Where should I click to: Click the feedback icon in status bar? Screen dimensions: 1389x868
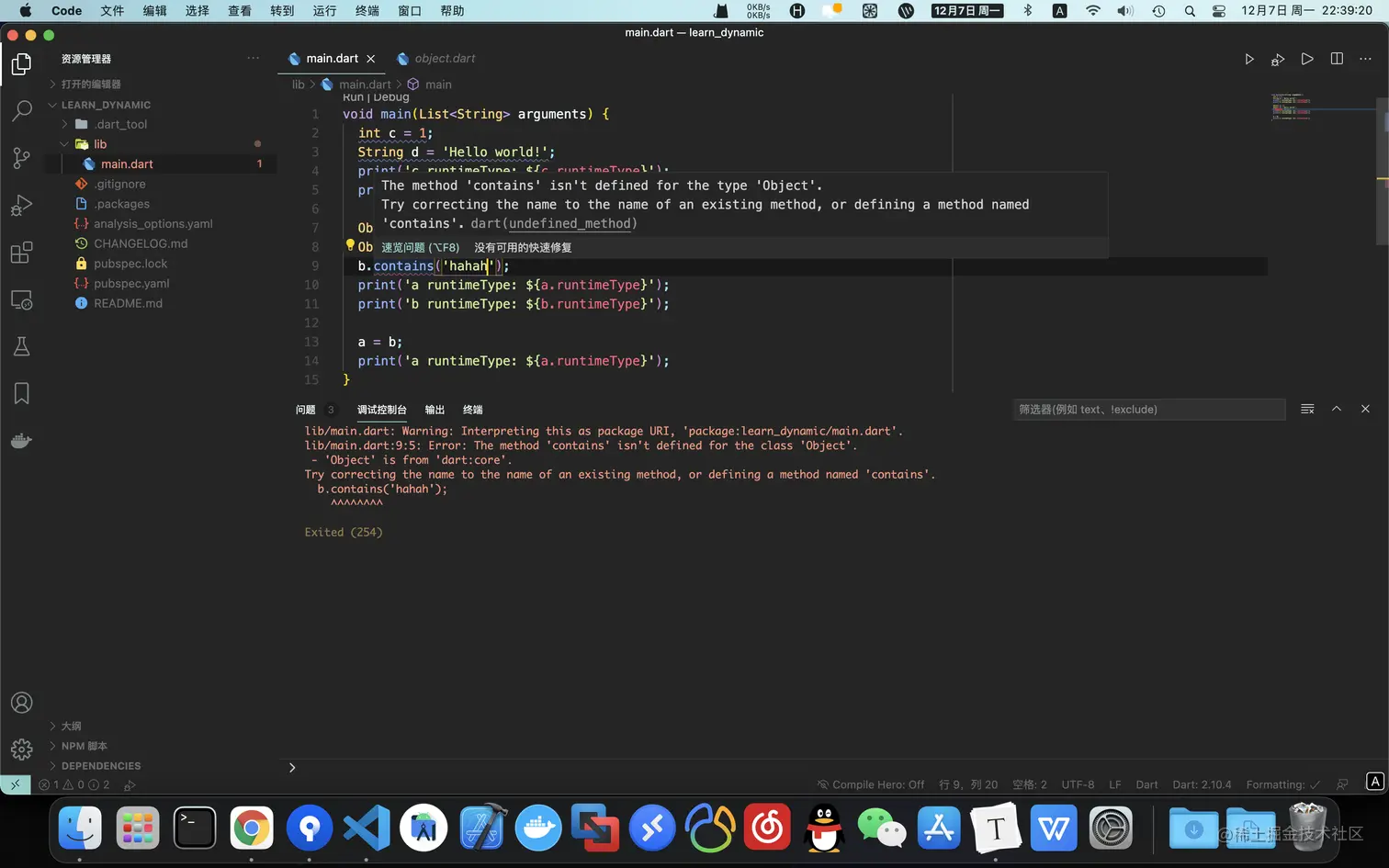coord(1343,784)
